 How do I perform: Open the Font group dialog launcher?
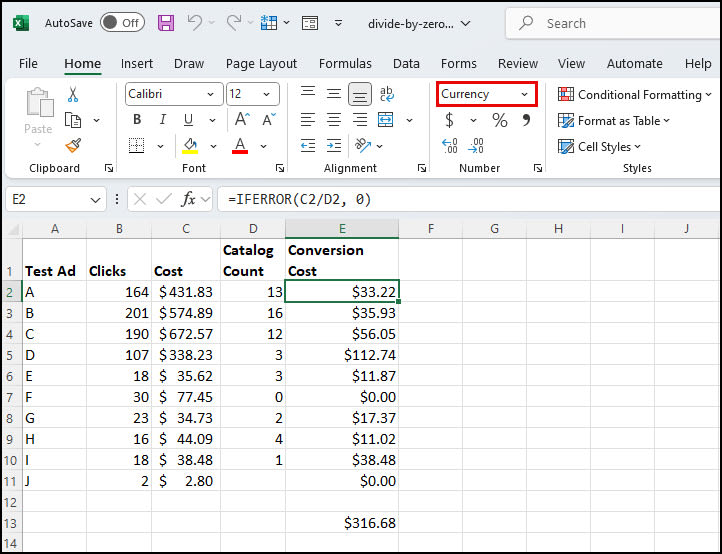pos(279,168)
